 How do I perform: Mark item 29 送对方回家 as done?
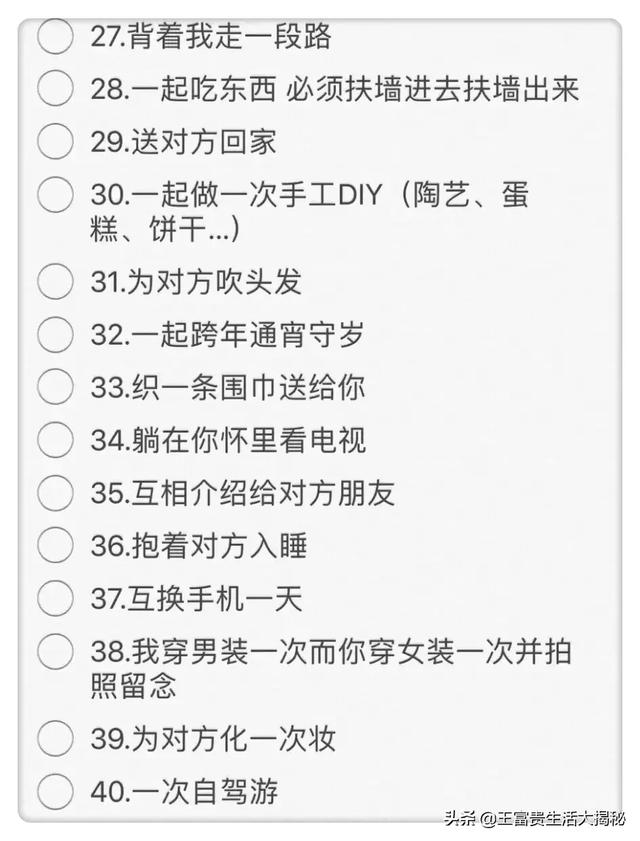coord(55,141)
